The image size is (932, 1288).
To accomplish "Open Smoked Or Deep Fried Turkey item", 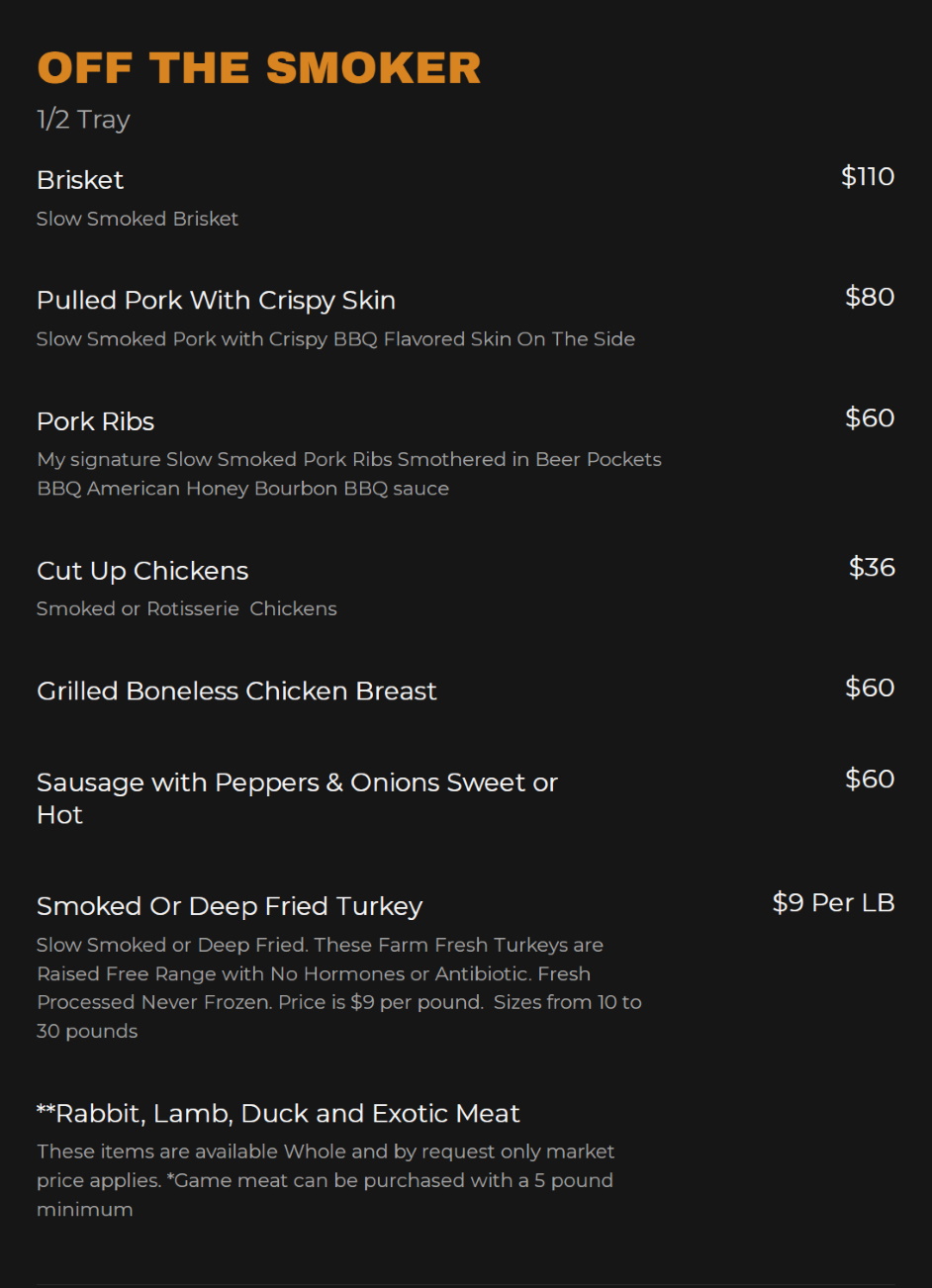I will click(230, 906).
